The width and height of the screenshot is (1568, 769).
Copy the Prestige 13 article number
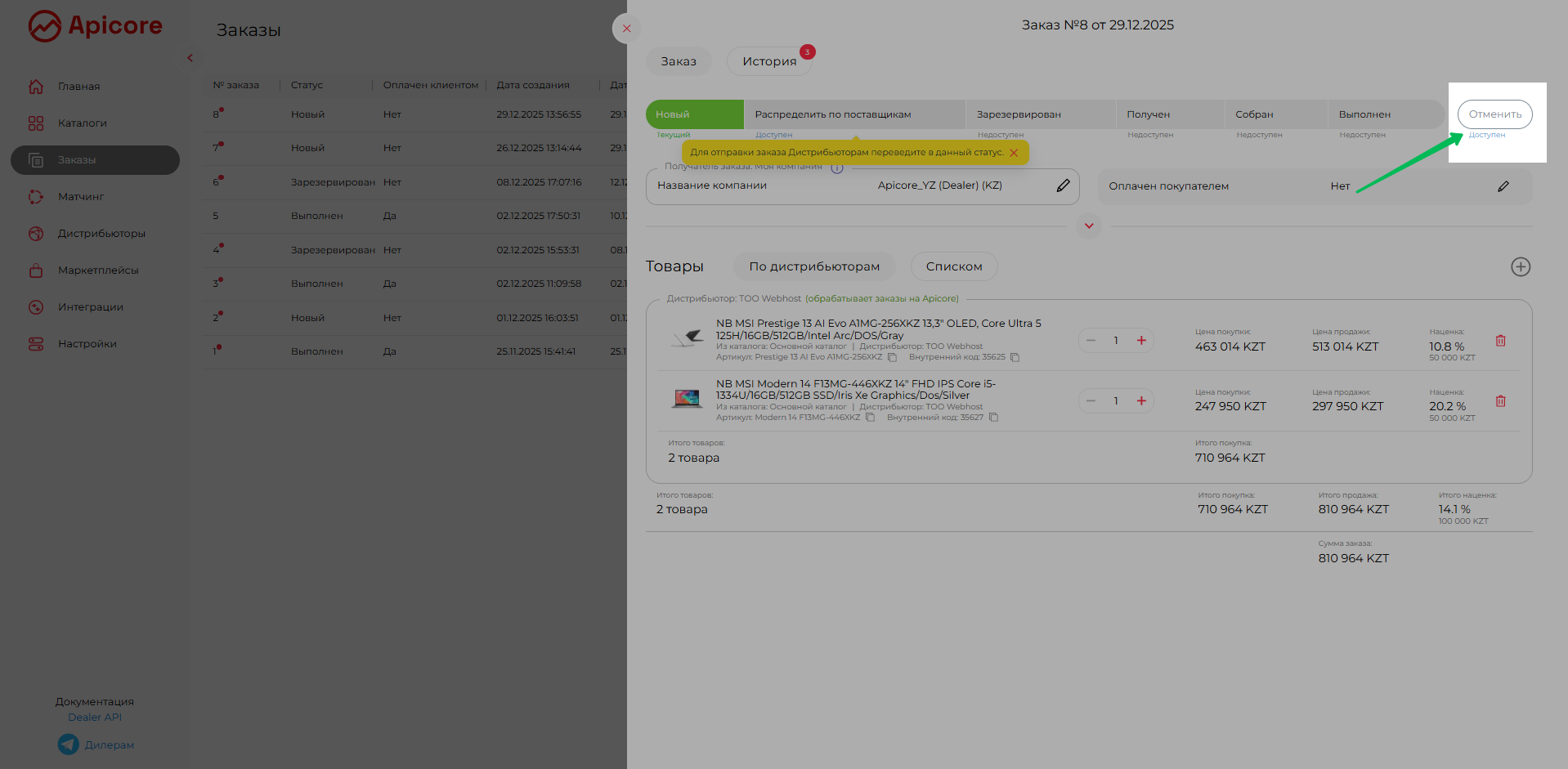click(893, 357)
